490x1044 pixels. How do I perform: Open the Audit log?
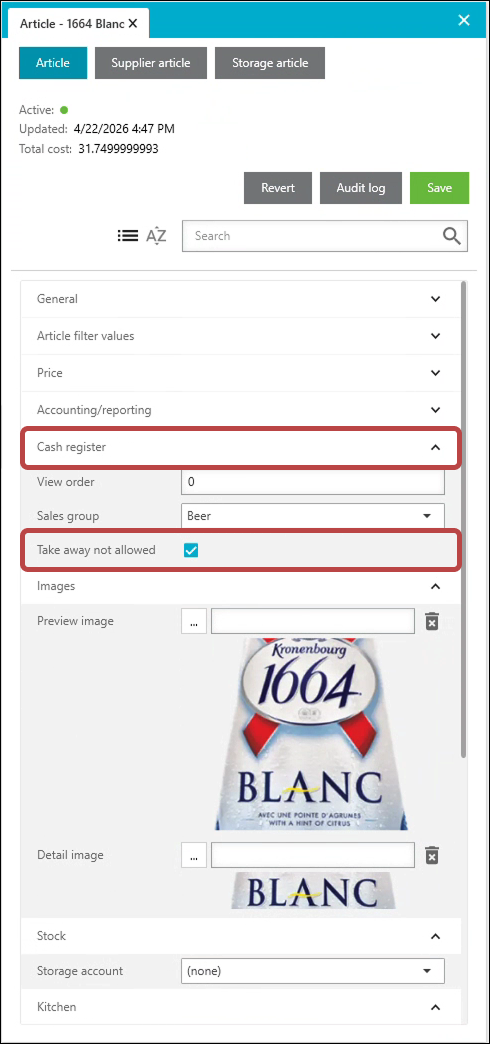361,188
